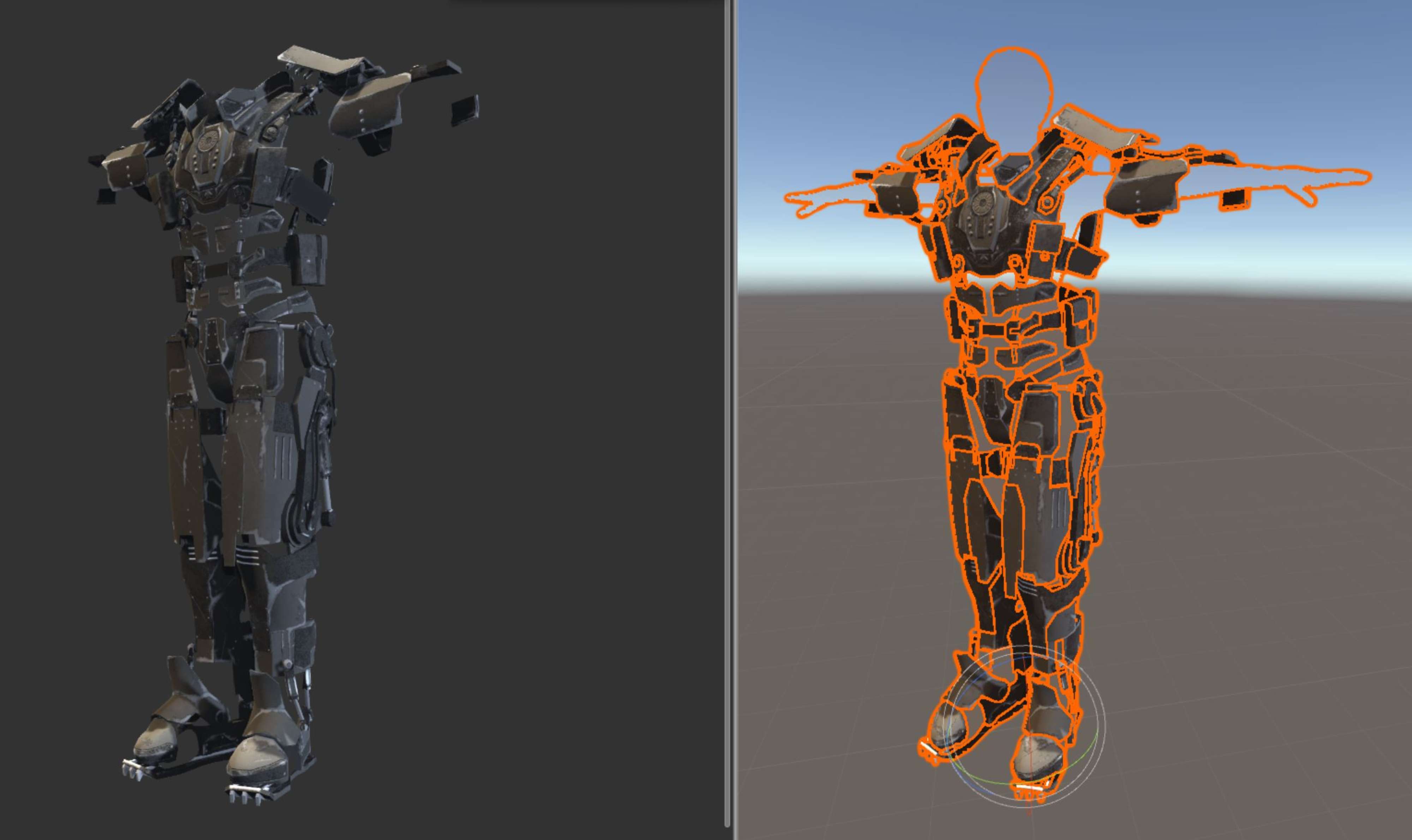Click the small black cube under mannequin's right-side arm

[1234, 199]
